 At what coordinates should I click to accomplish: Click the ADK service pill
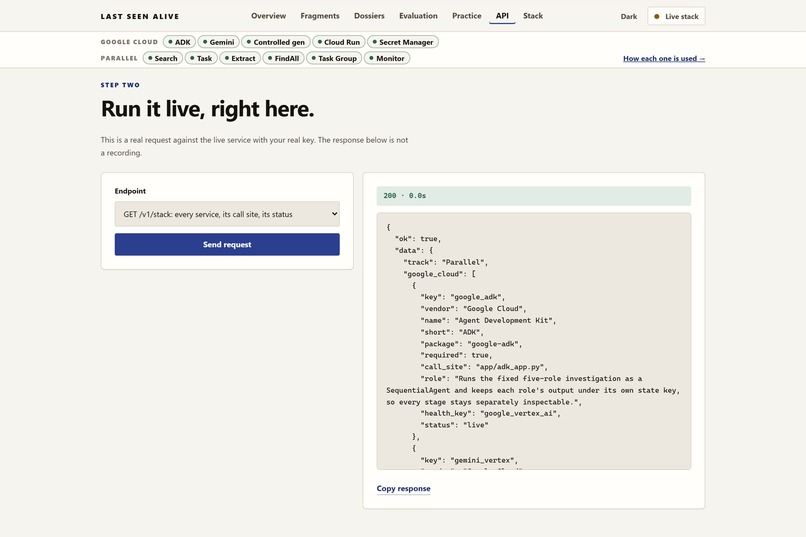point(179,42)
